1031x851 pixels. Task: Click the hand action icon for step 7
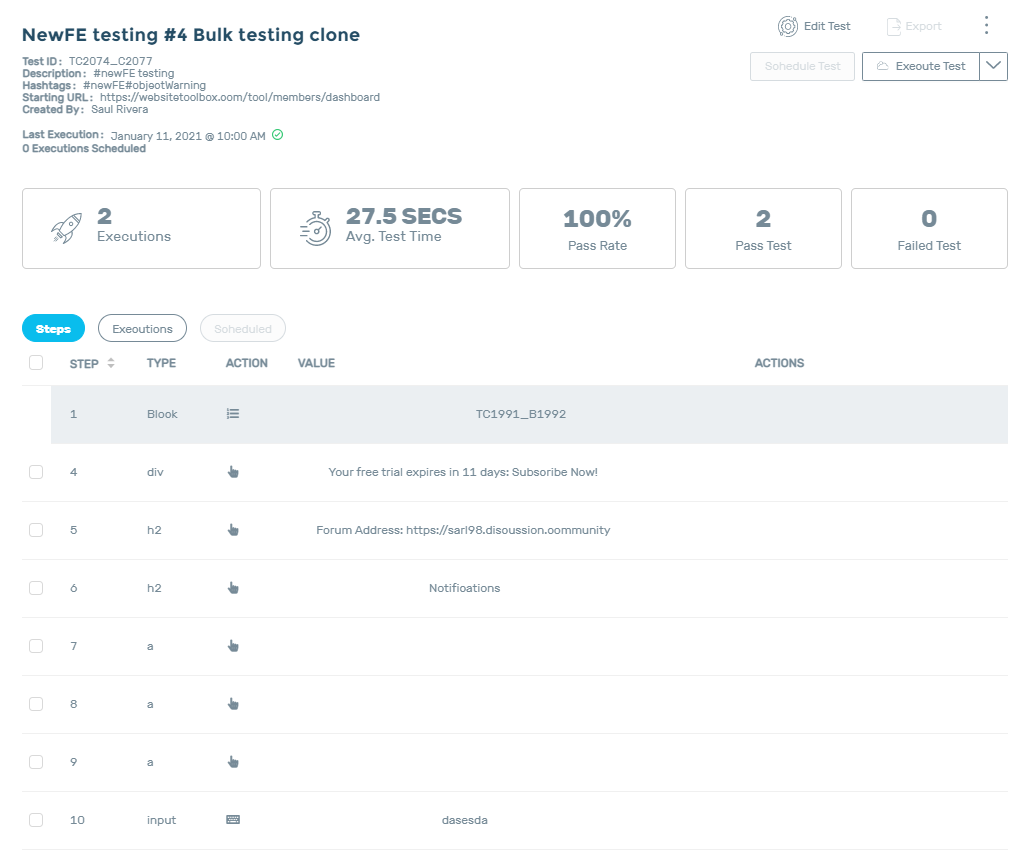[233, 646]
